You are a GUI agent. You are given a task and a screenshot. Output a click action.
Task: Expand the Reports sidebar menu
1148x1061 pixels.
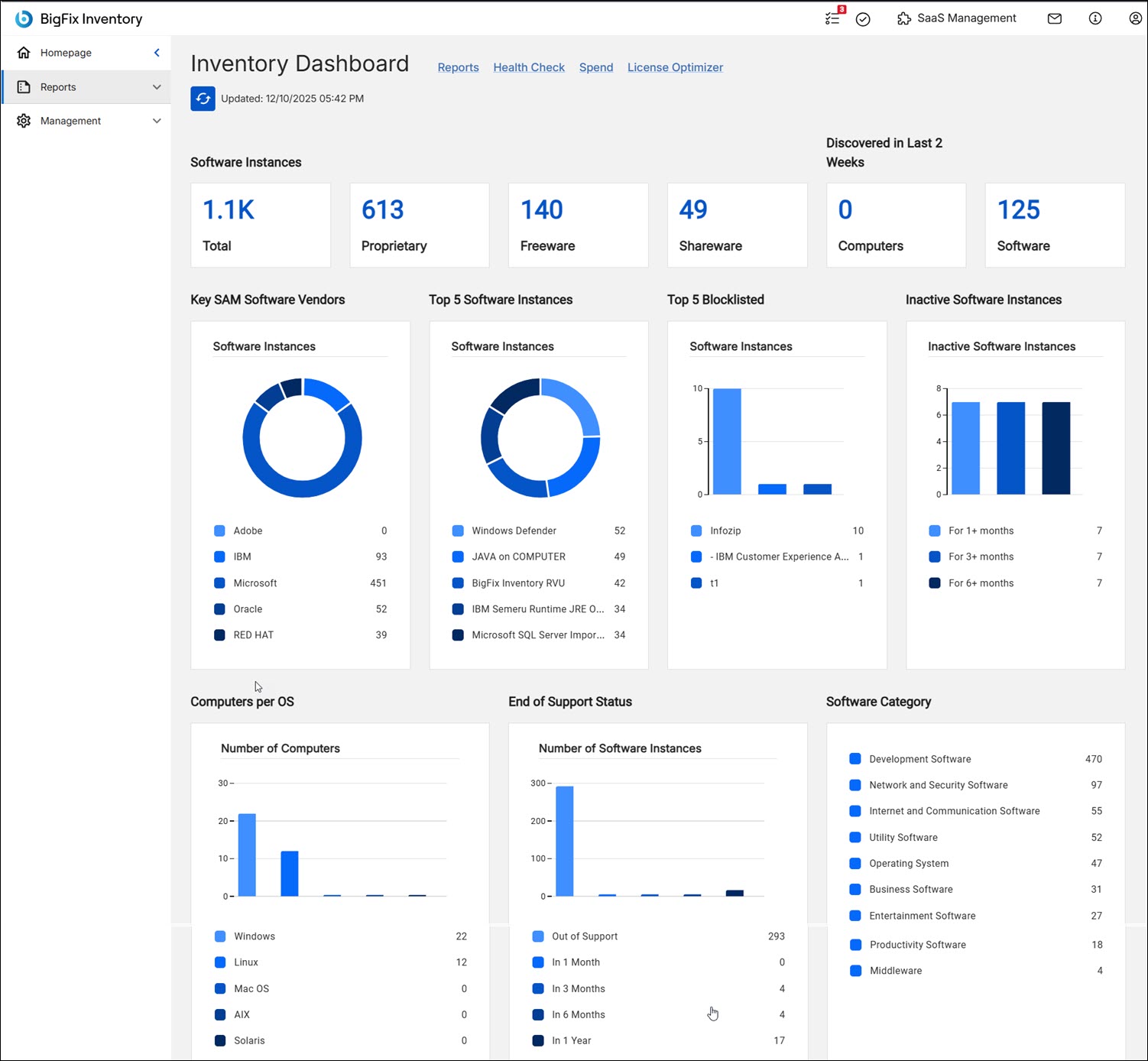(157, 87)
